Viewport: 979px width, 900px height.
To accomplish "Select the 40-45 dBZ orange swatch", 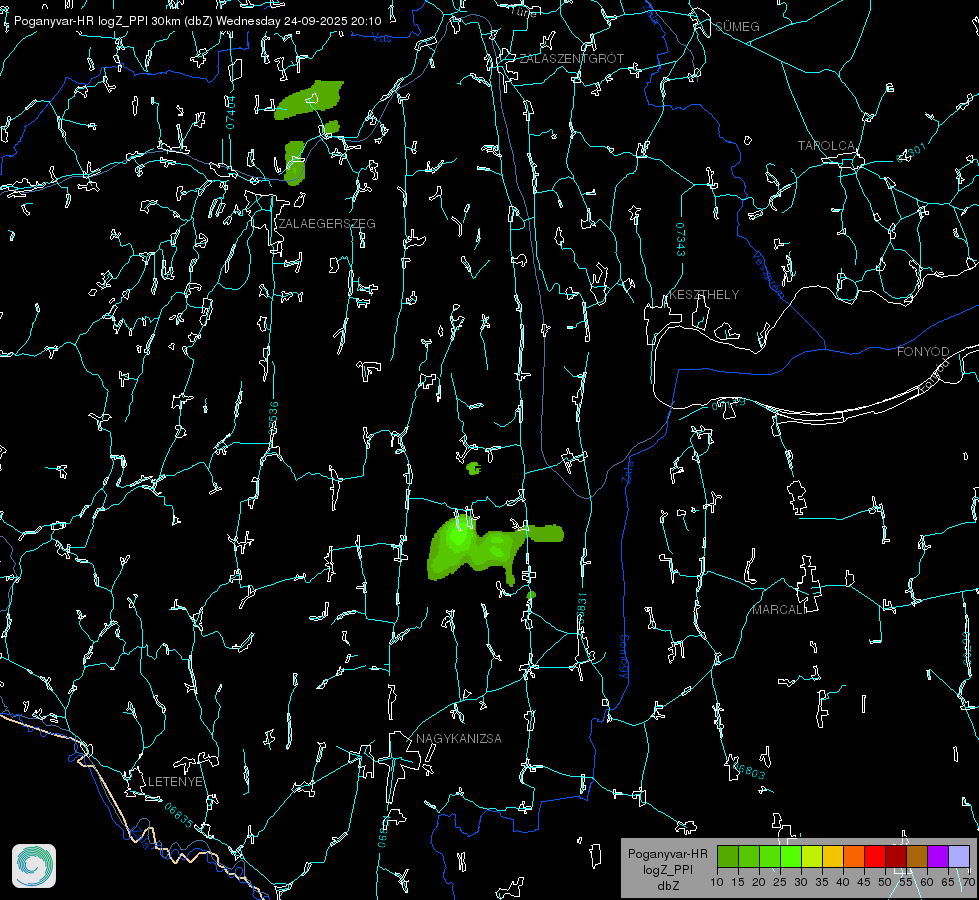I will (854, 856).
